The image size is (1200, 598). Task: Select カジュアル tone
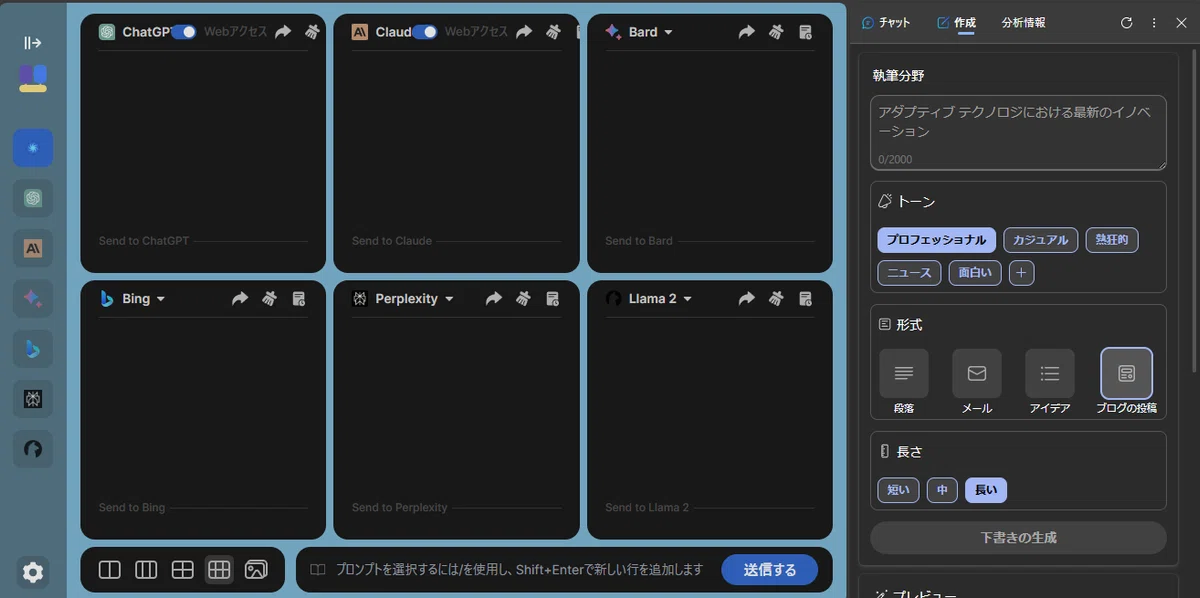tap(1041, 240)
